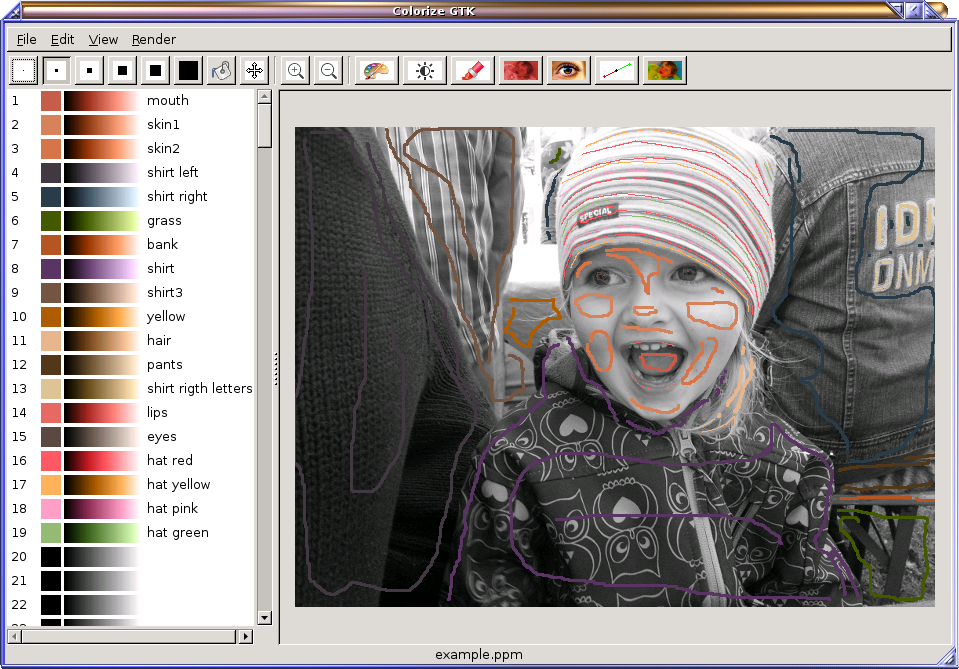
Task: Select the largest black brush size
Action: click(186, 70)
